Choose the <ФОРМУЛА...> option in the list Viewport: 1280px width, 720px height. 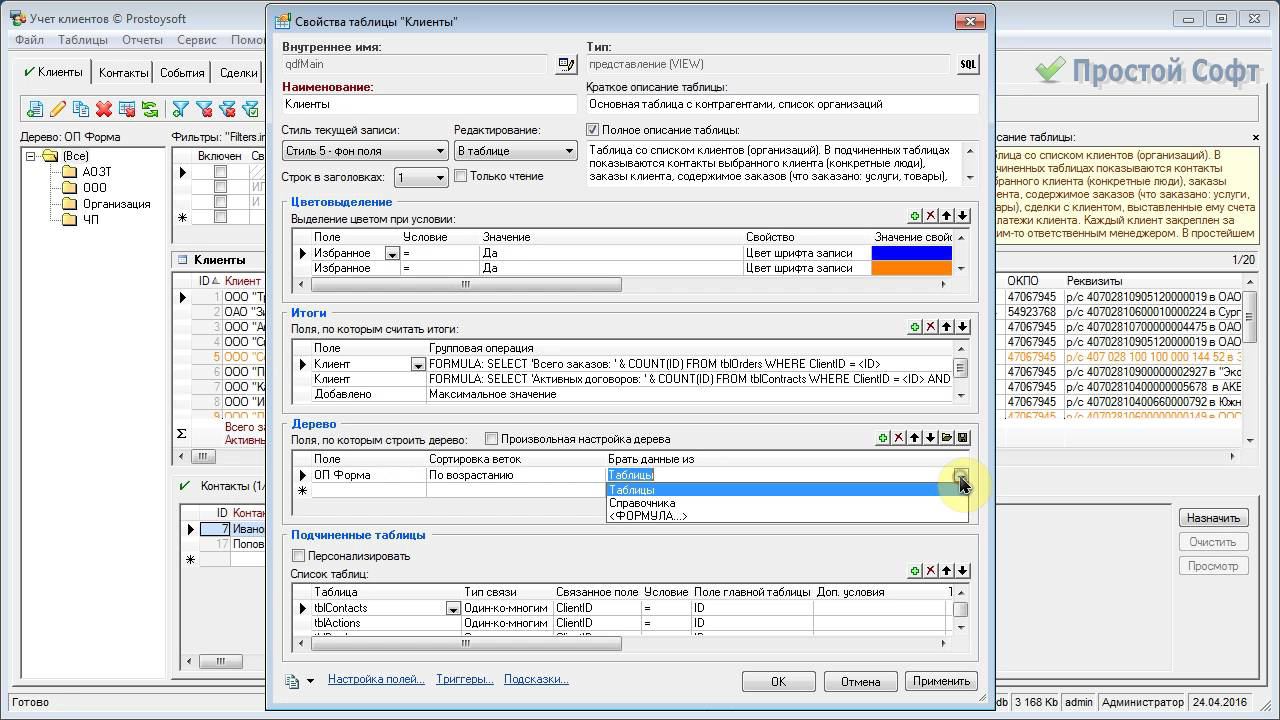pos(648,516)
